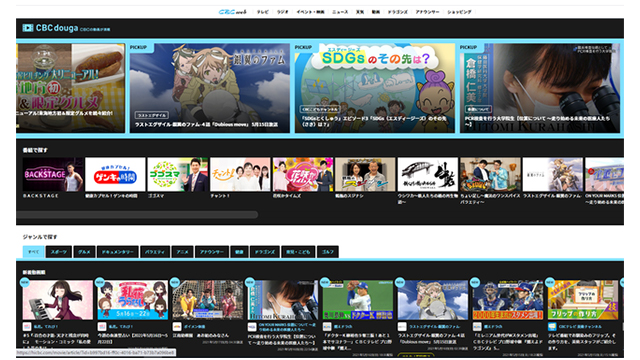This screenshot has height=360, width=640.
Task: Select the ゴゴスマ program thumbnail
Action: (178, 174)
